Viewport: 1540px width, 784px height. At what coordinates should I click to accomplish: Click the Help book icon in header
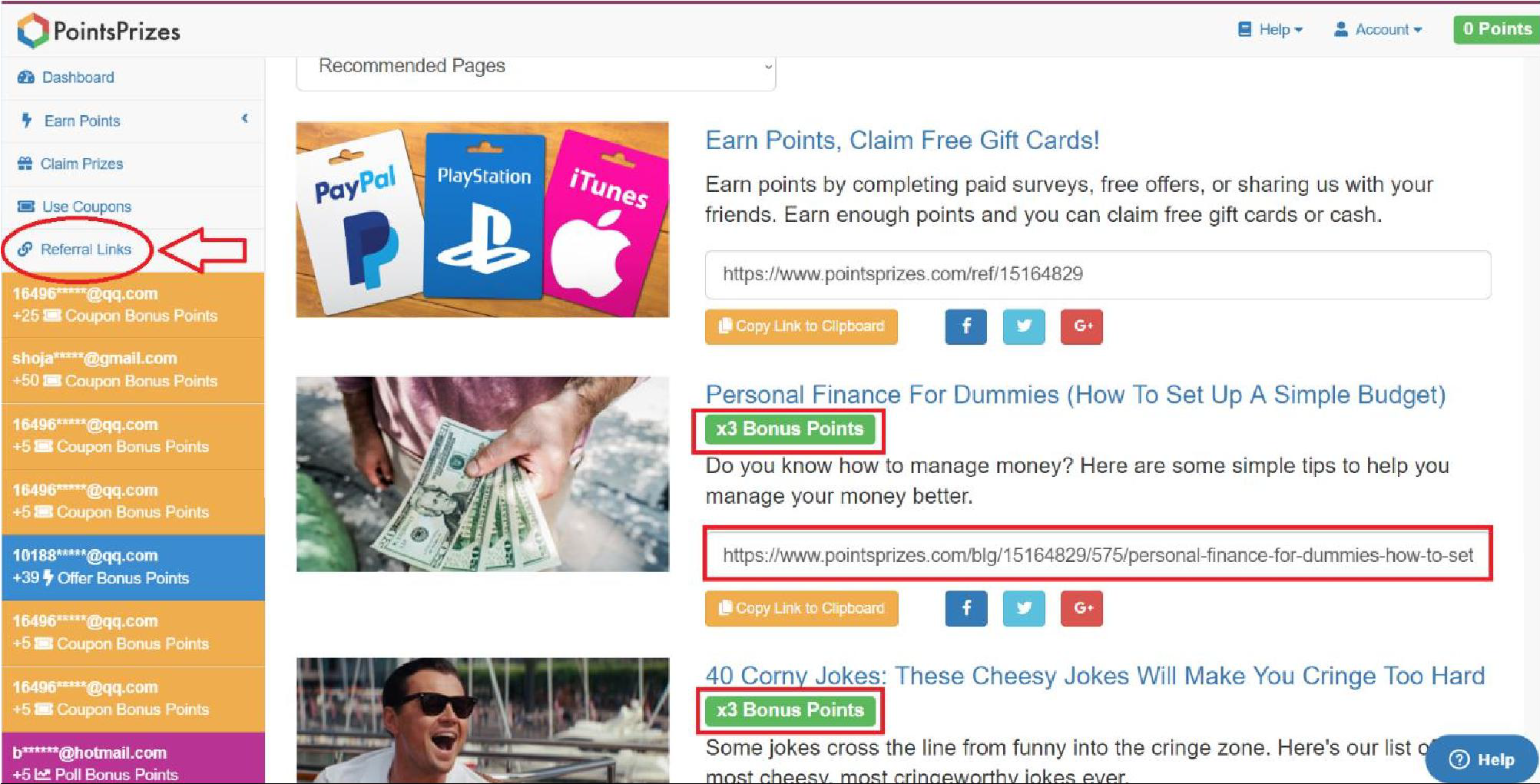click(x=1244, y=30)
